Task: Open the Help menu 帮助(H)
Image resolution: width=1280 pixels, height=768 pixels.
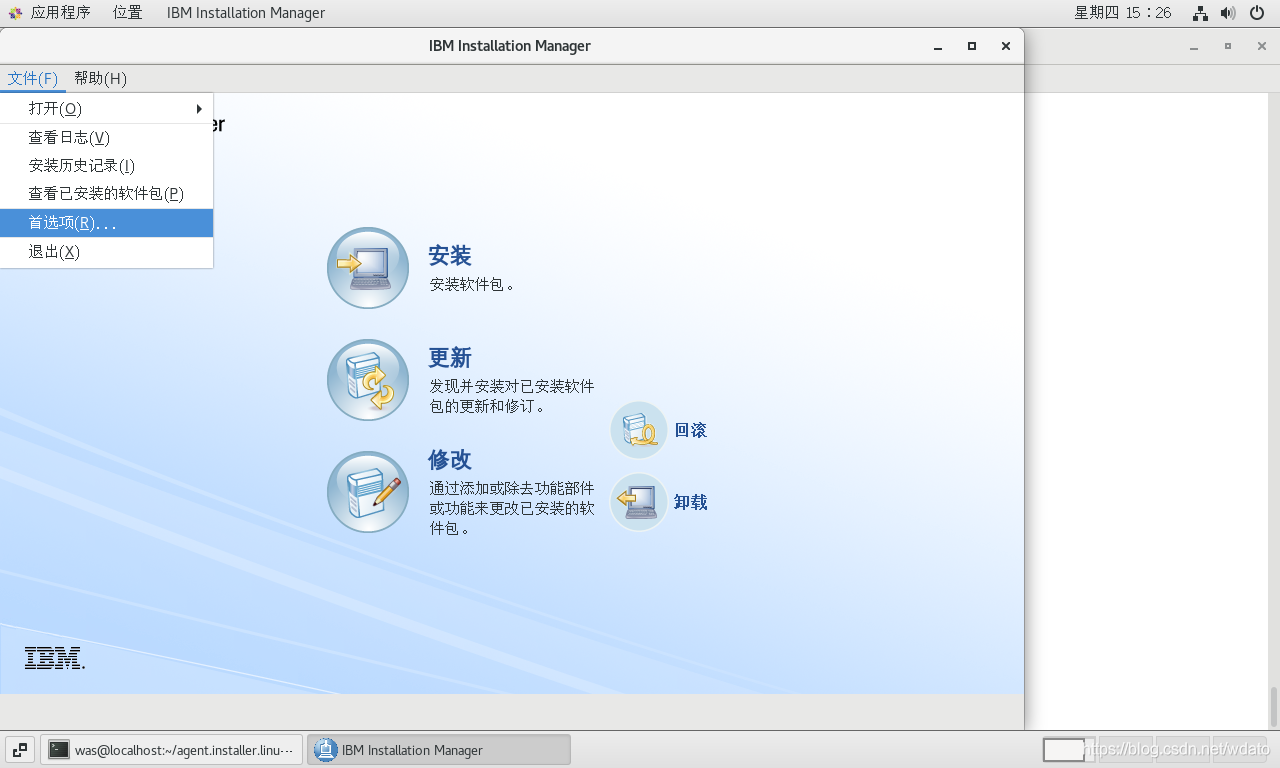Action: pyautogui.click(x=100, y=79)
